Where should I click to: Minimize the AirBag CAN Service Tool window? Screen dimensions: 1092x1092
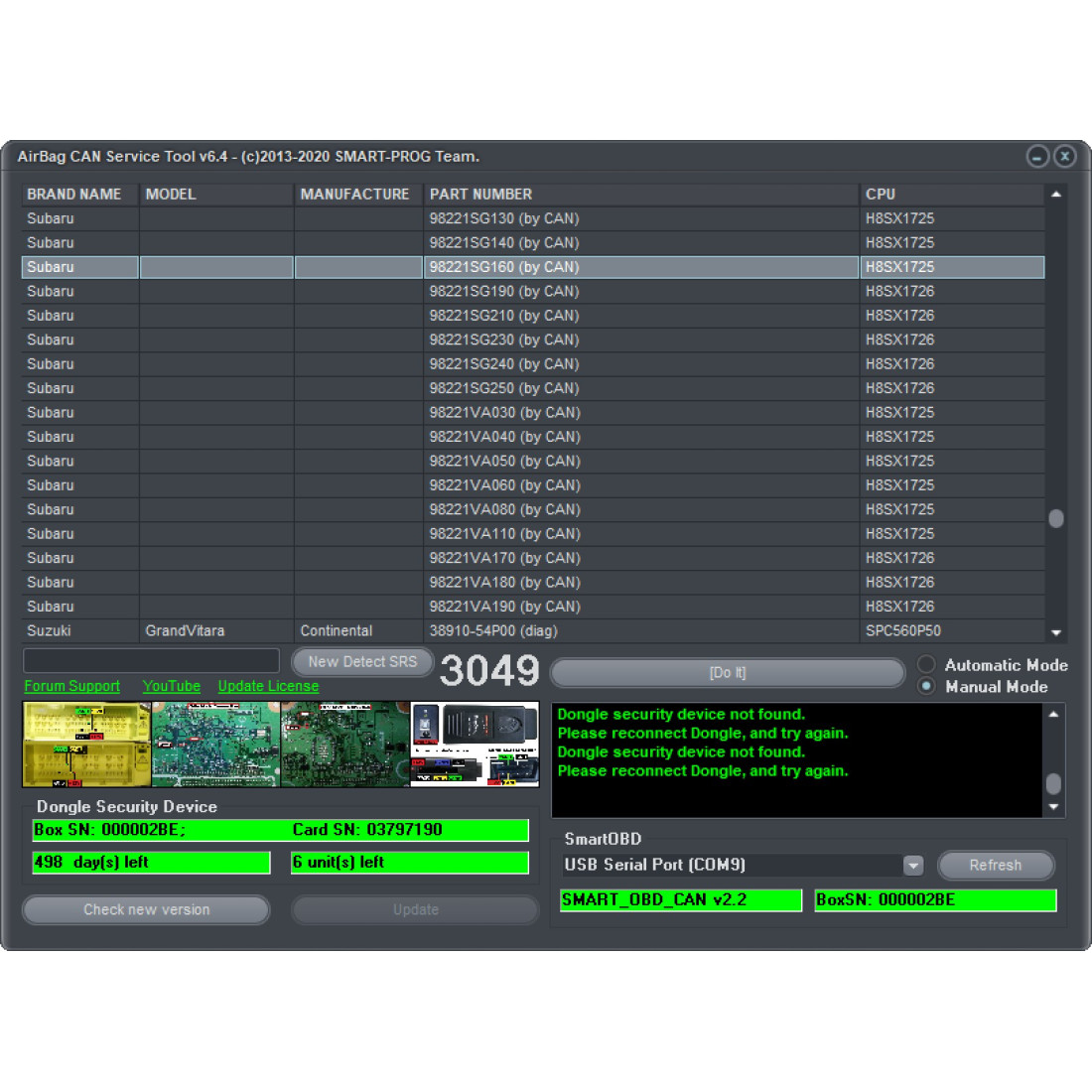tap(1037, 157)
